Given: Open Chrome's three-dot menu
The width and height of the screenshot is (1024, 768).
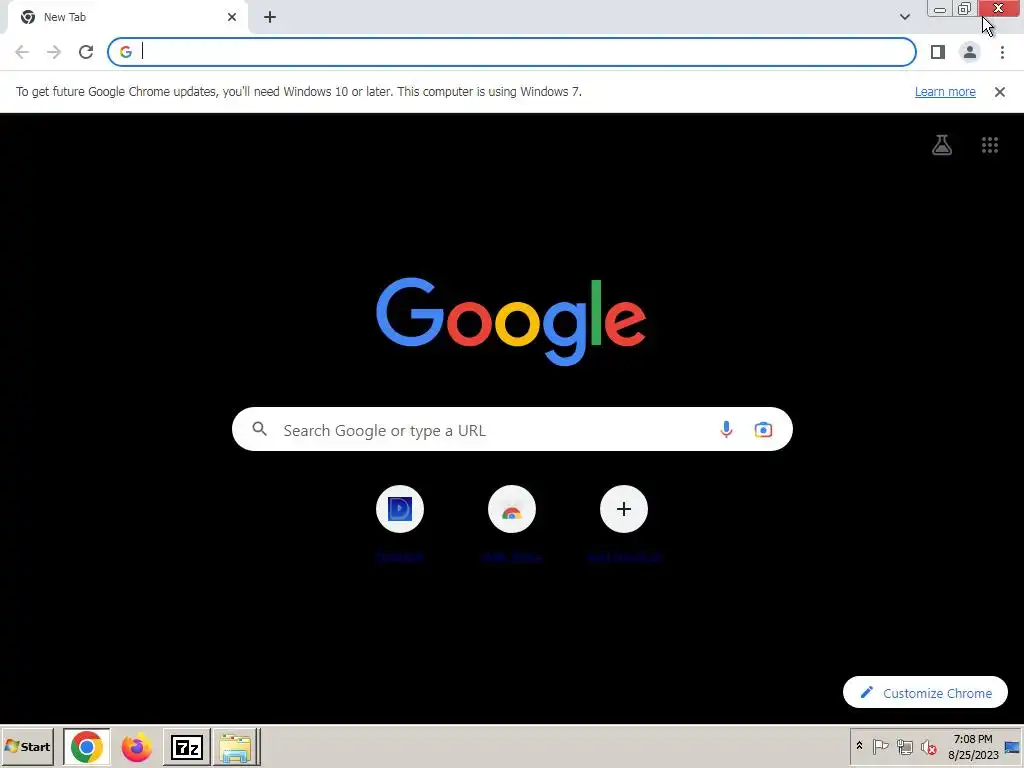Looking at the screenshot, I should click(x=1002, y=52).
